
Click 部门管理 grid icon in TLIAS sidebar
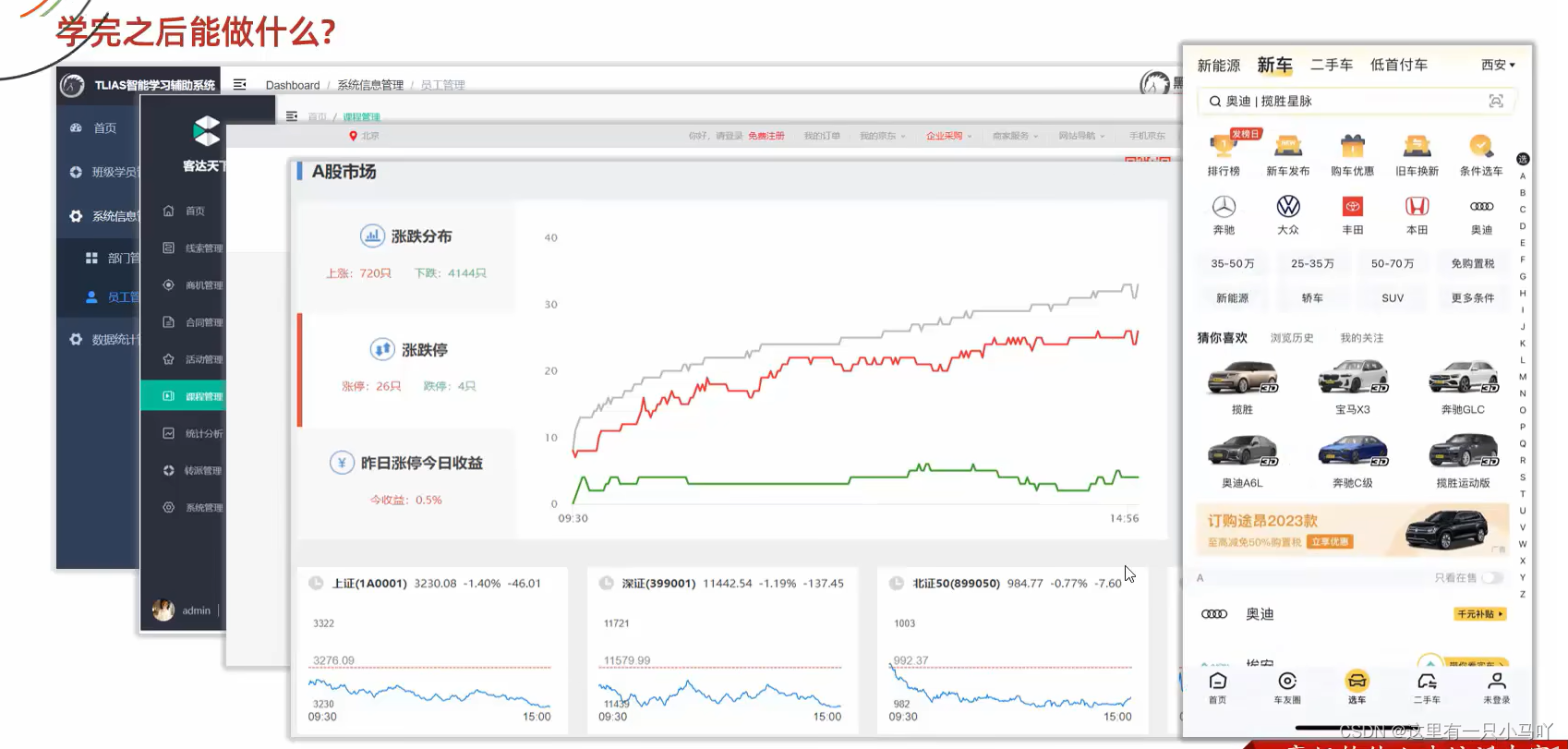91,258
